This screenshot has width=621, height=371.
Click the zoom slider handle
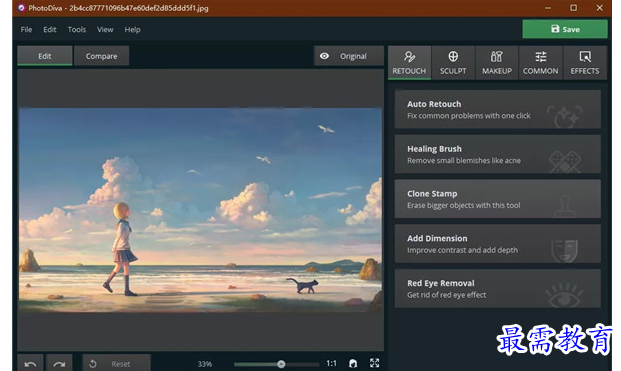281,364
